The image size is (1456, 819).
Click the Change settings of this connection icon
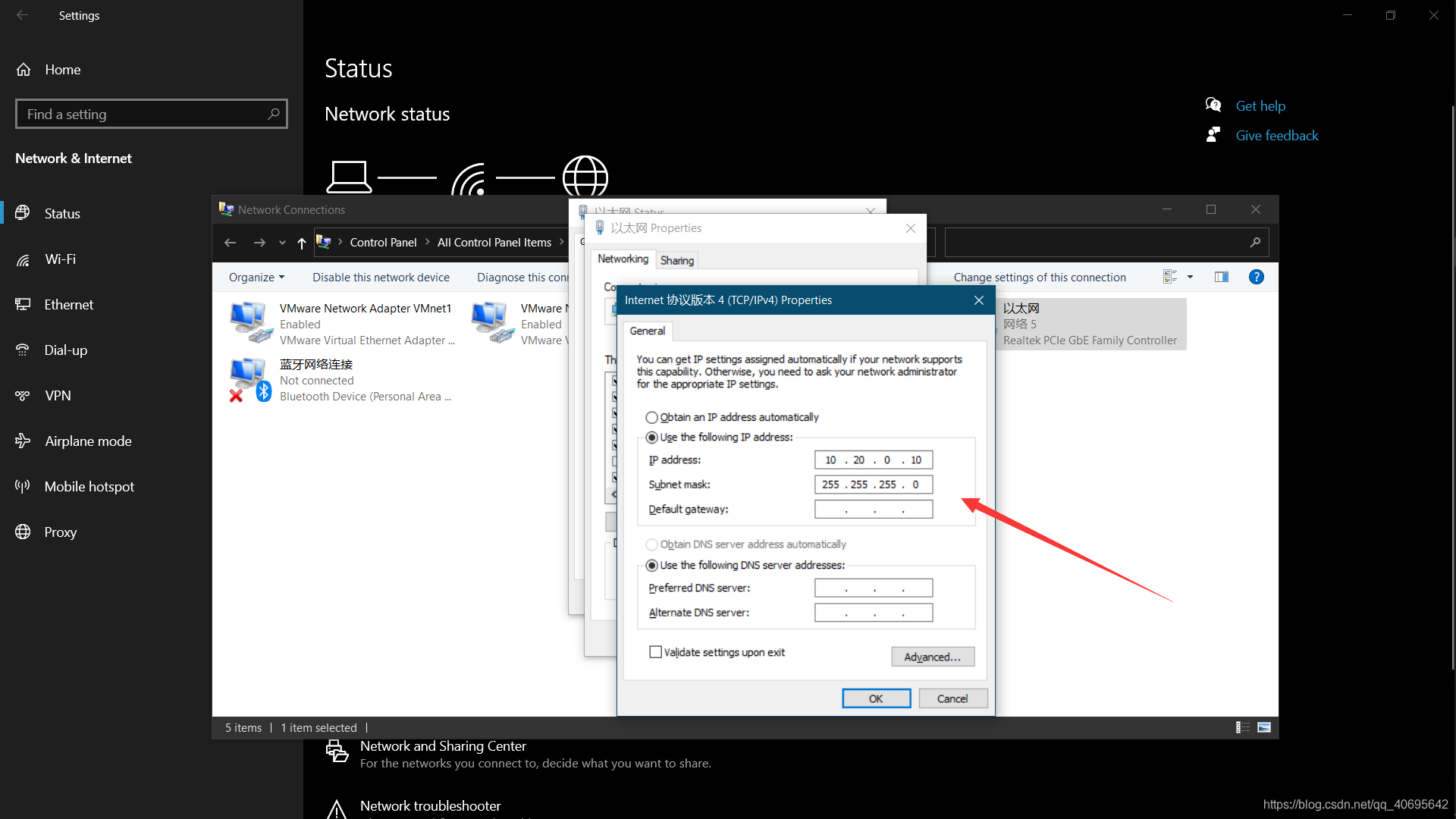pos(1039,277)
